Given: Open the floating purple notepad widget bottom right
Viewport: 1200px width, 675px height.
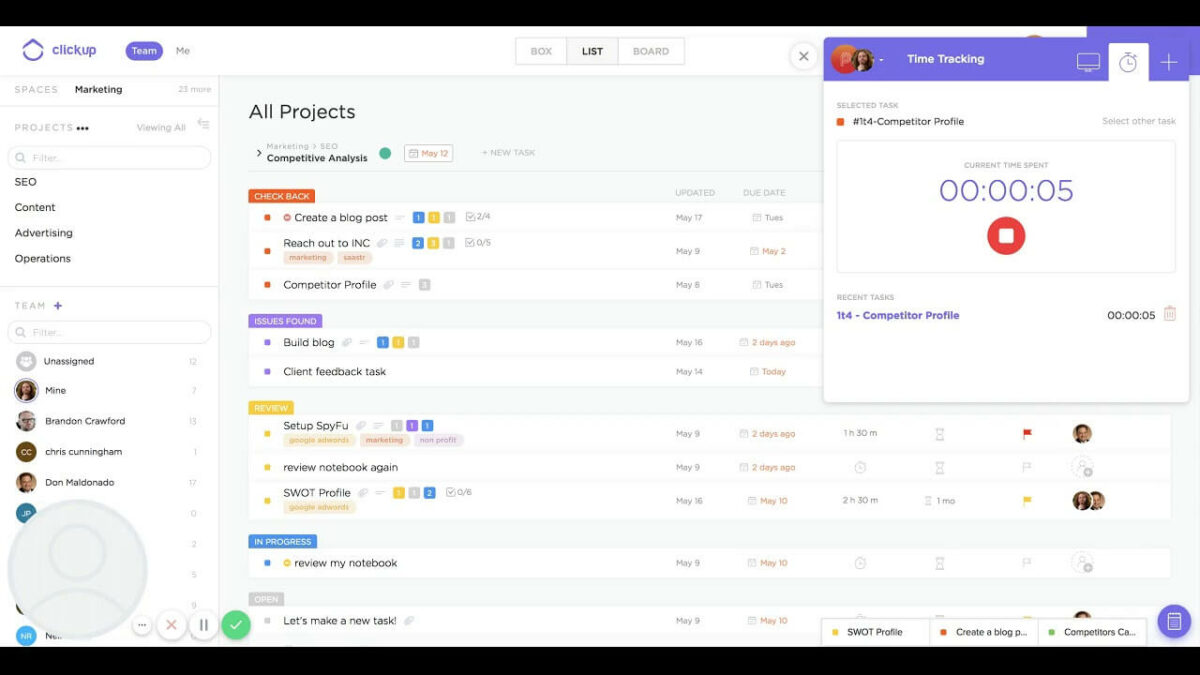Looking at the screenshot, I should pyautogui.click(x=1173, y=621).
